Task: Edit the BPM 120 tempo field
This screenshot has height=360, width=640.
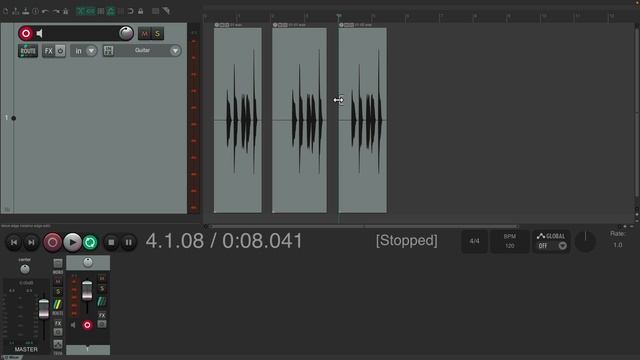Action: (509, 241)
